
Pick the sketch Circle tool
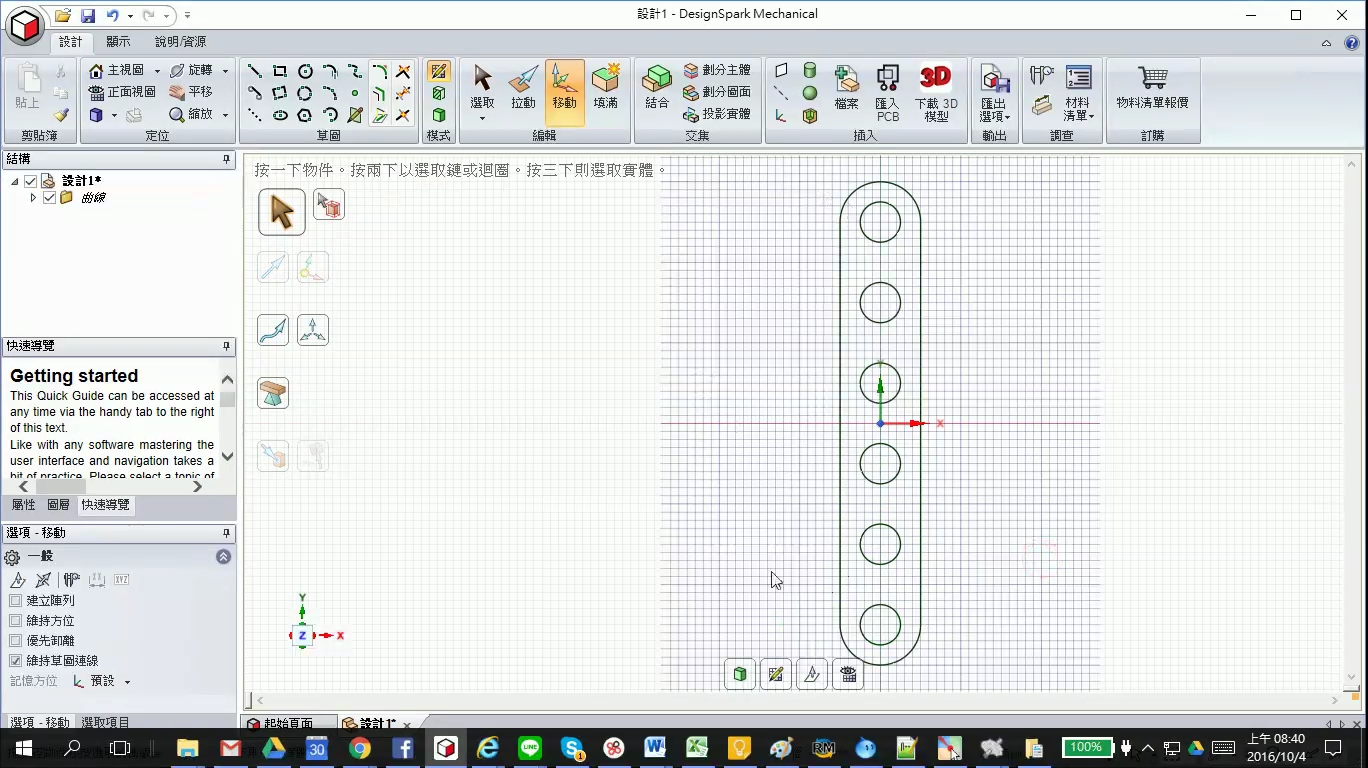(x=305, y=71)
